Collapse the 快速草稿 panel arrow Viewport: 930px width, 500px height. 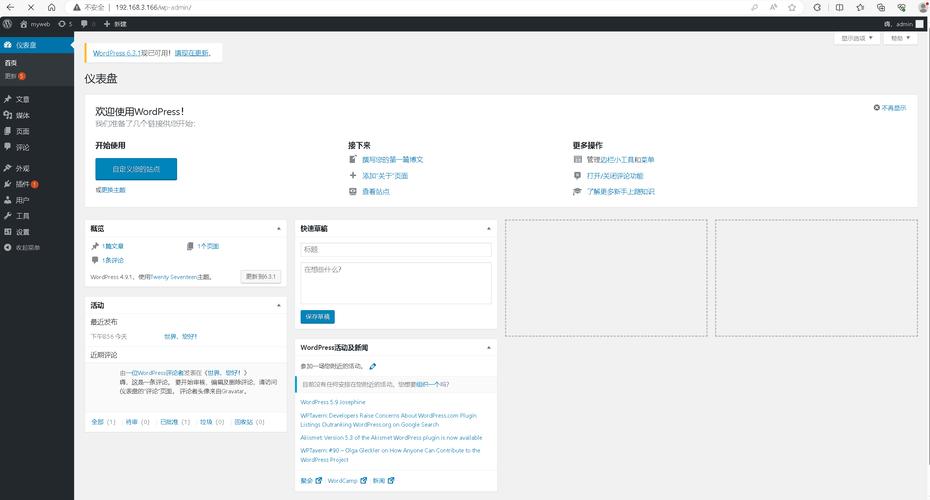(x=489, y=228)
